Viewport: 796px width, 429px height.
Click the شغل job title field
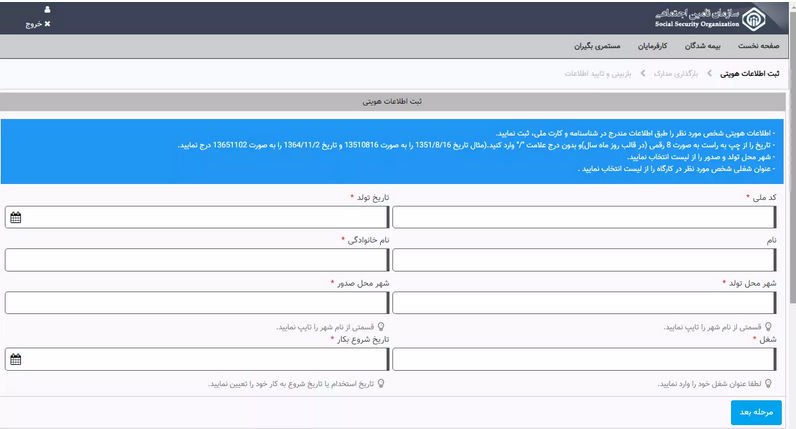[584, 359]
